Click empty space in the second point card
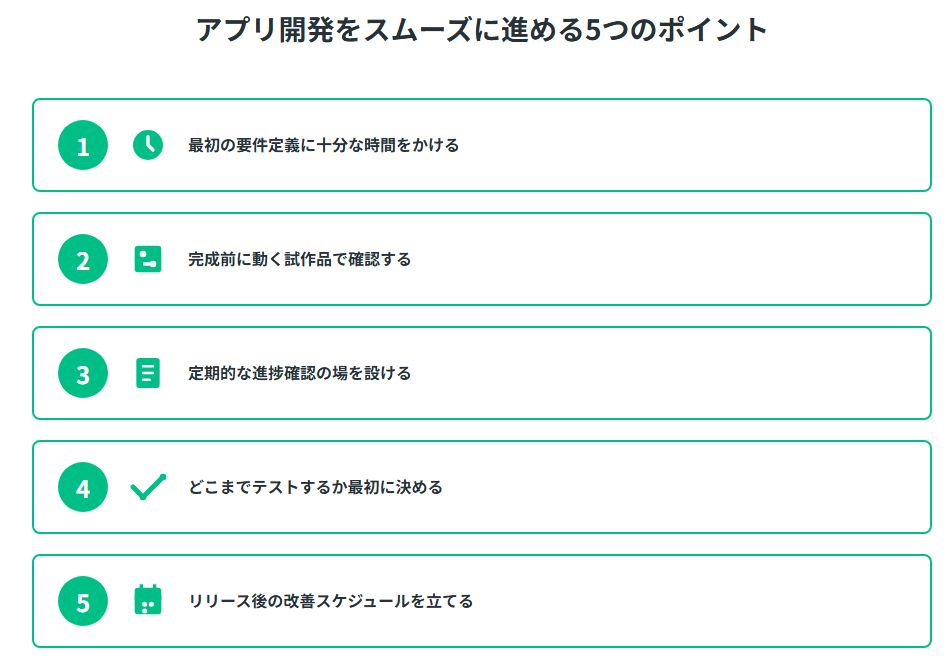The width and height of the screenshot is (947, 667). coord(700,259)
